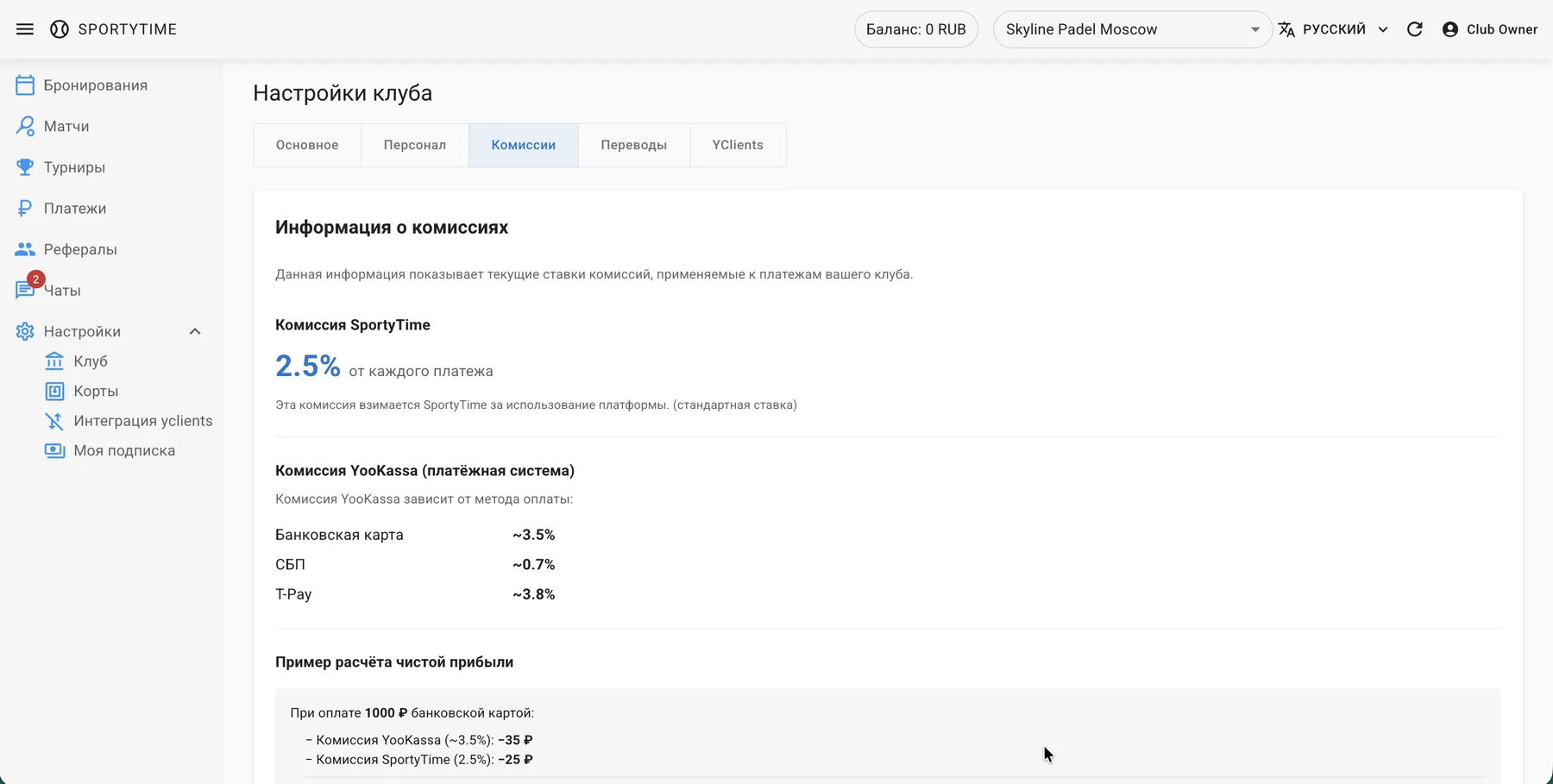This screenshot has width=1553, height=784.
Task: Open the РУССКИЙ language selector
Action: 1333,29
